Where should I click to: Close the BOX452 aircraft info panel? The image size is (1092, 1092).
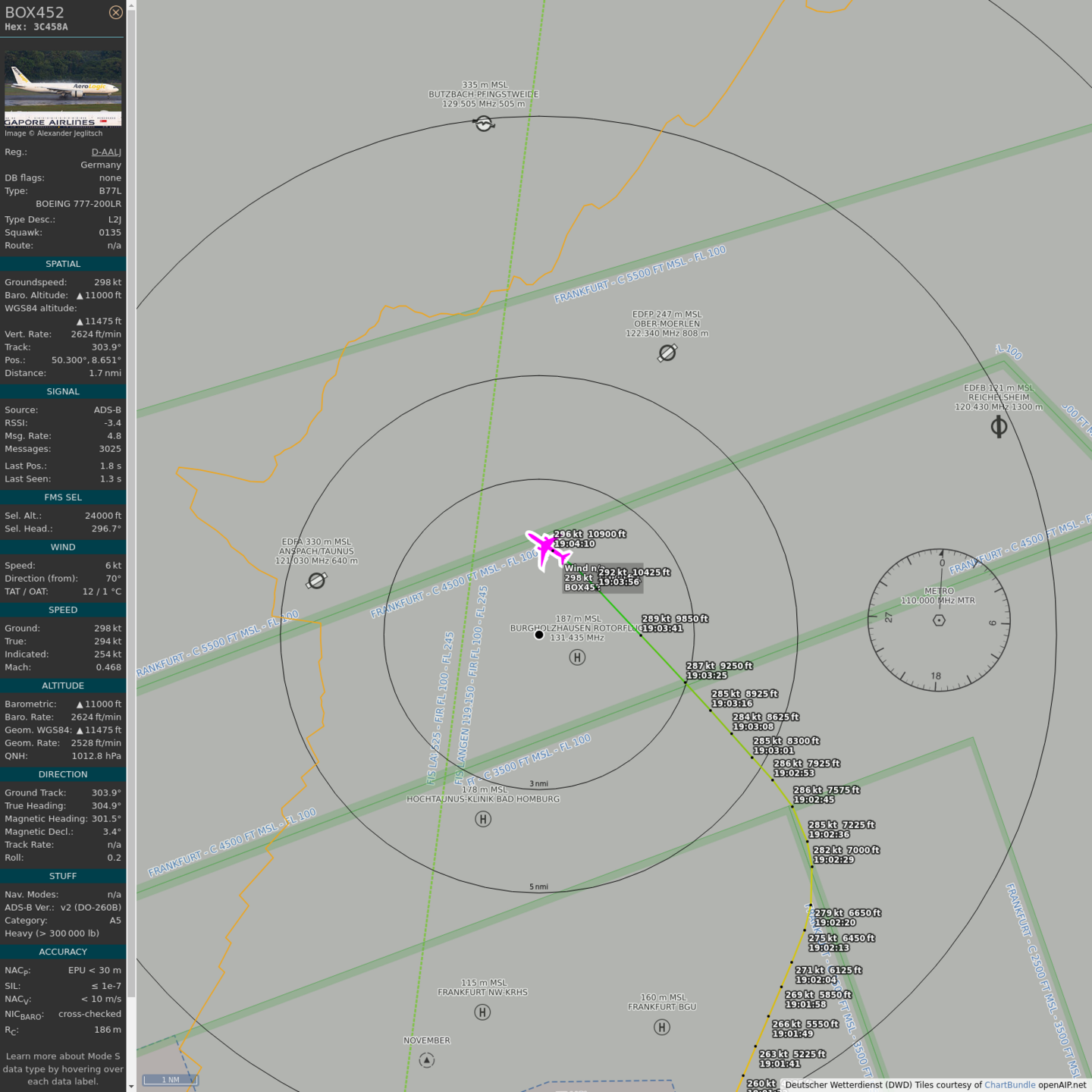pos(115,12)
